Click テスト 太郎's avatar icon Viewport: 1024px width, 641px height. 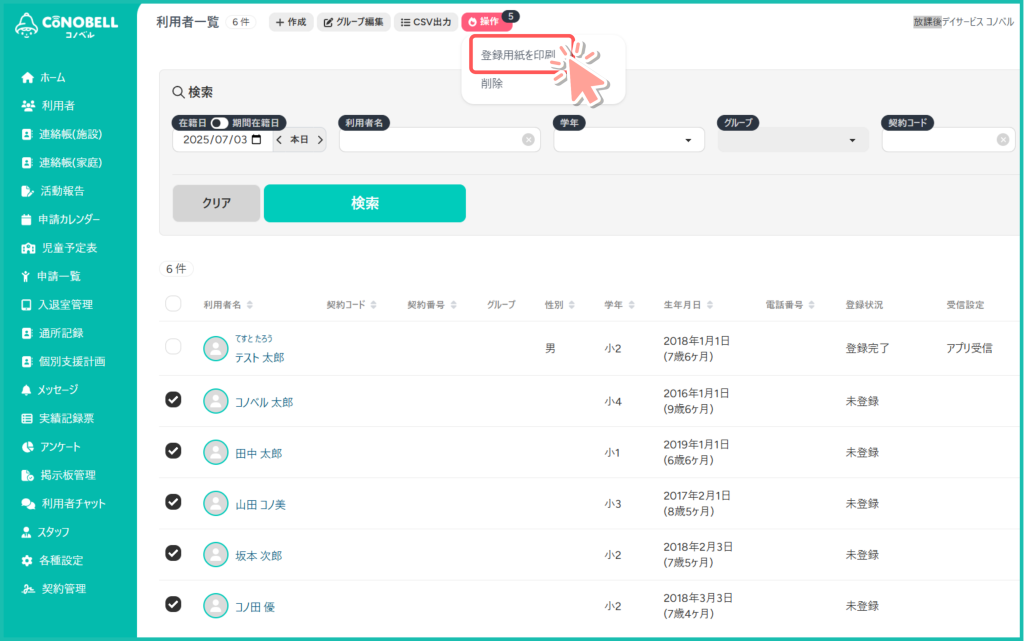215,348
